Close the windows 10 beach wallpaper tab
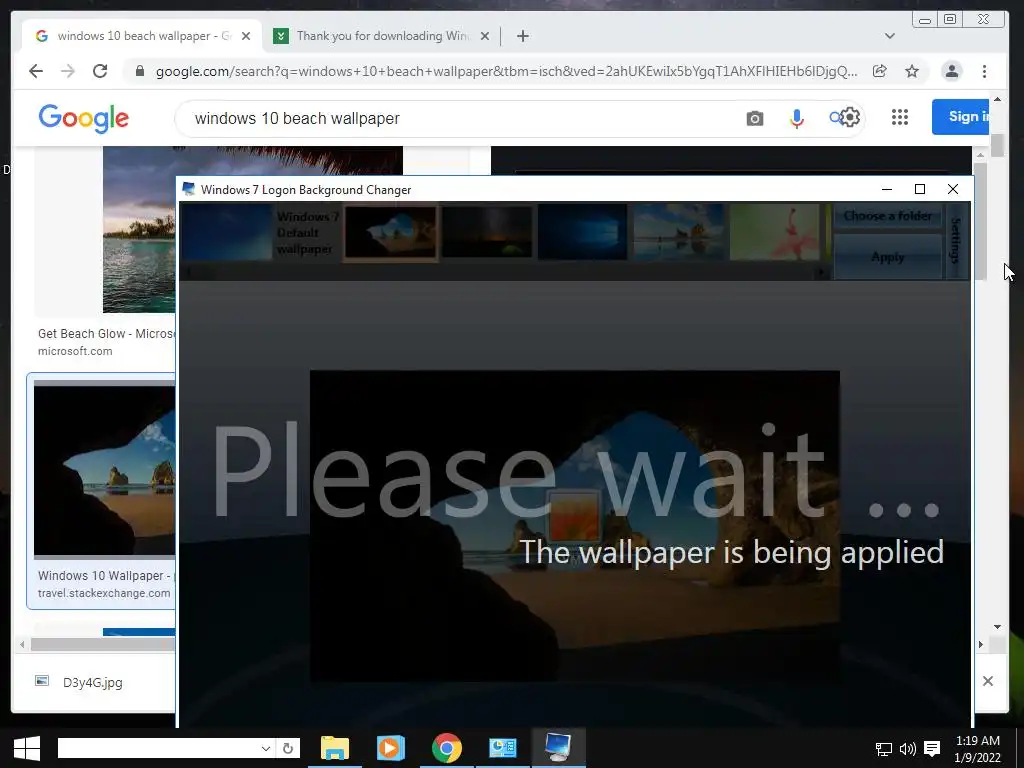The width and height of the screenshot is (1024, 768). click(246, 37)
